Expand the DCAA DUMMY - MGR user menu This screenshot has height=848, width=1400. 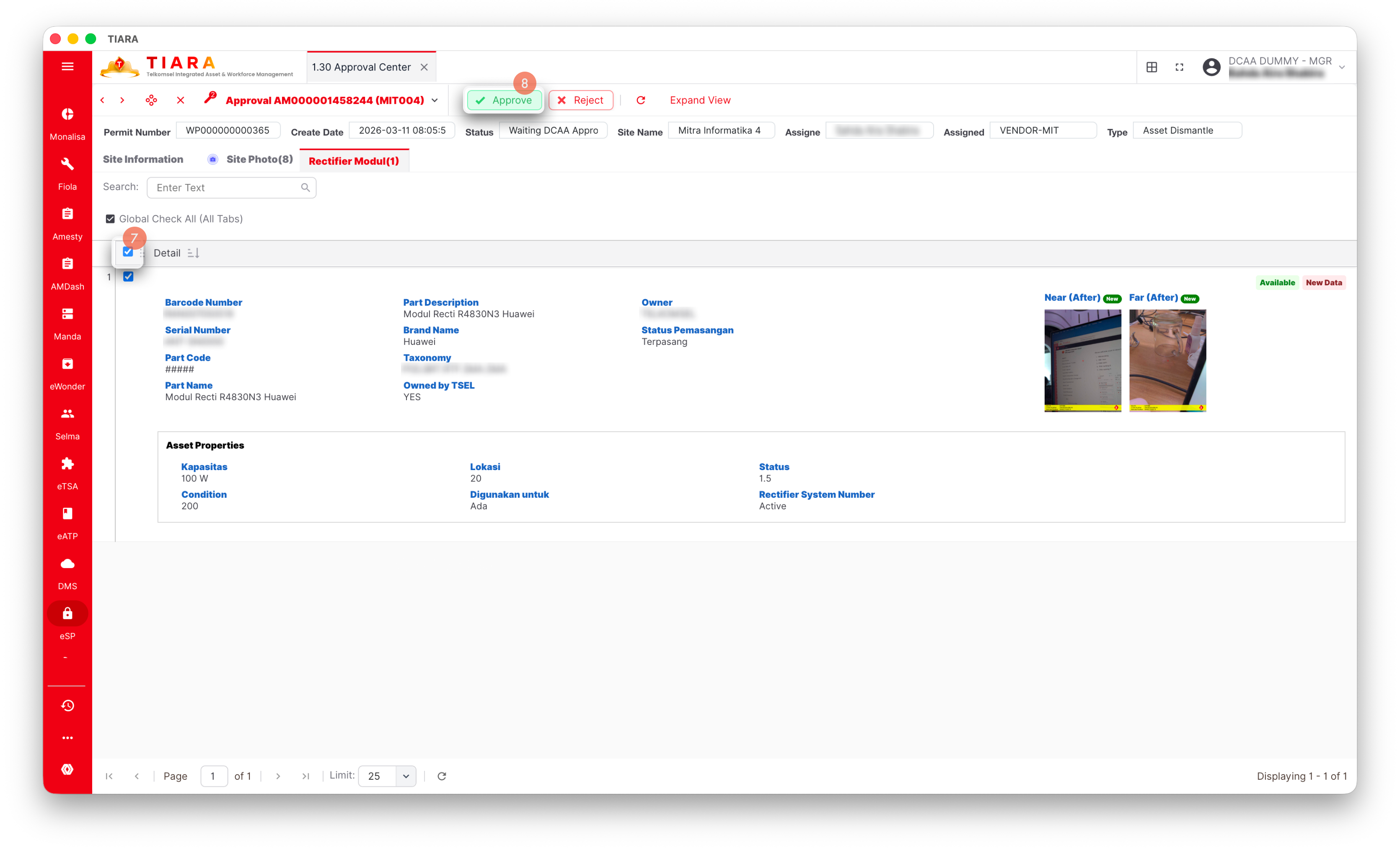[x=1341, y=67]
